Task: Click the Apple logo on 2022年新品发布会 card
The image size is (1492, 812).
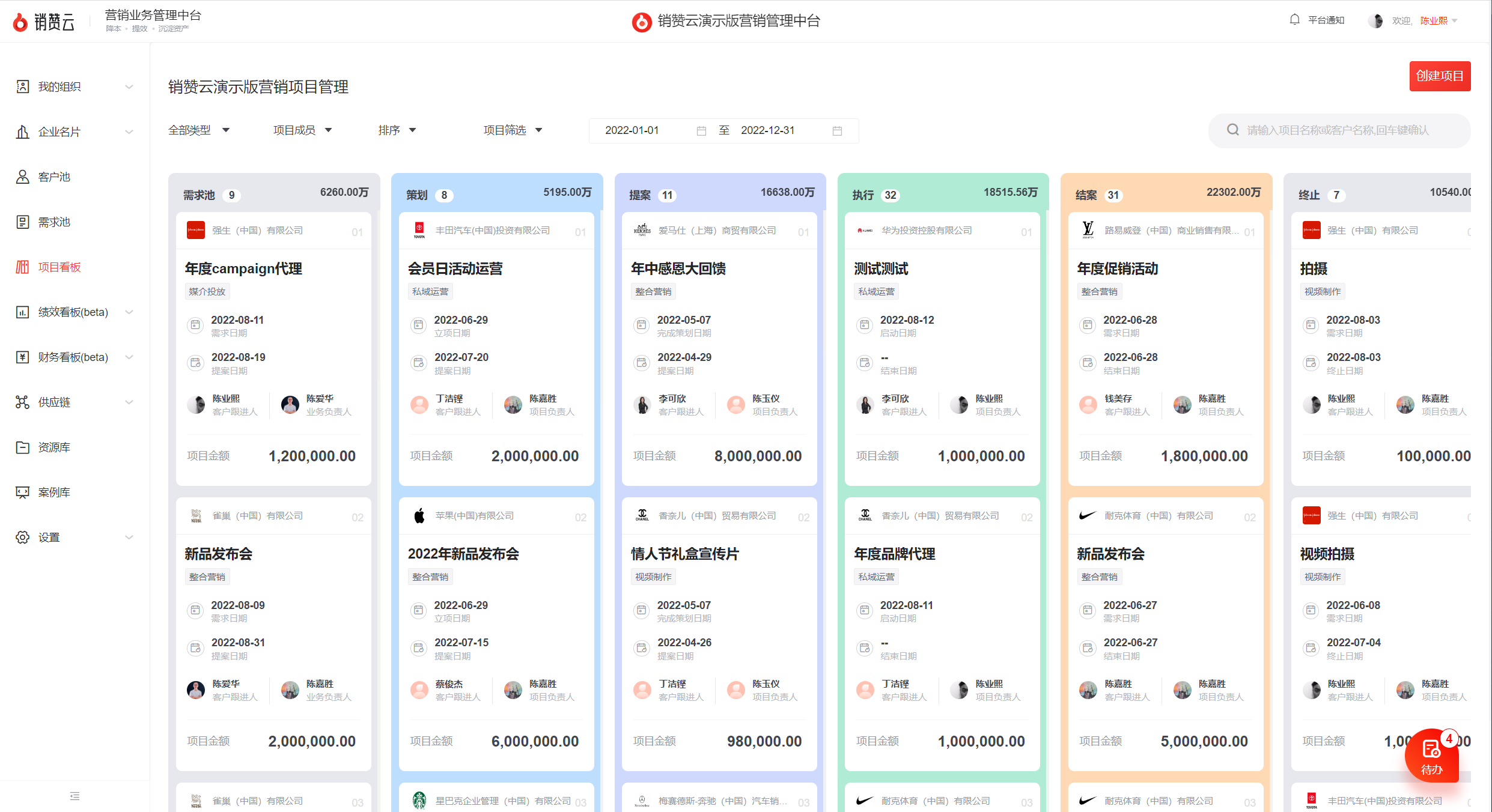Action: (x=419, y=515)
